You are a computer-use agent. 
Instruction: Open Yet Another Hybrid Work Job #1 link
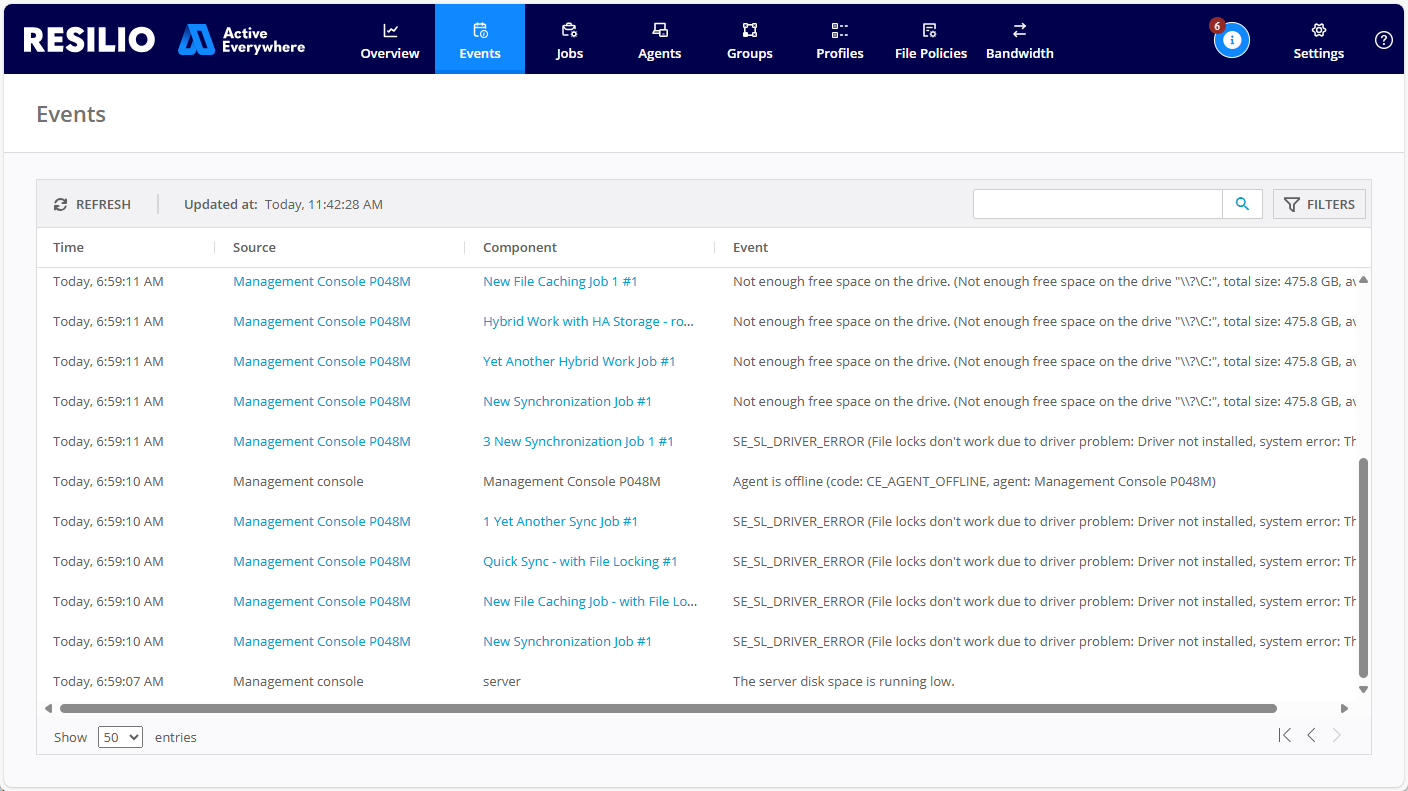(x=579, y=361)
